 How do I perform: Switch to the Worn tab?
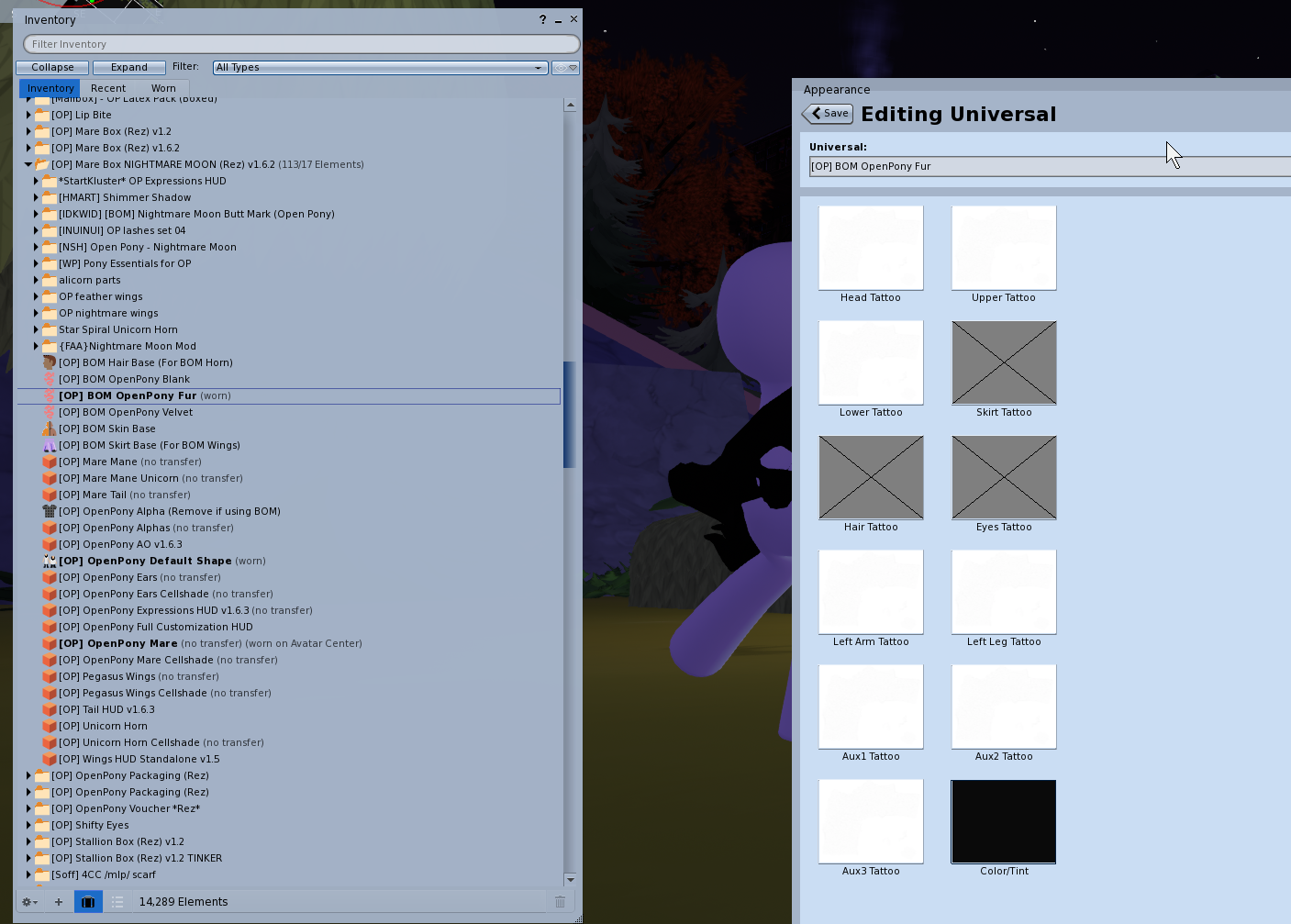163,88
